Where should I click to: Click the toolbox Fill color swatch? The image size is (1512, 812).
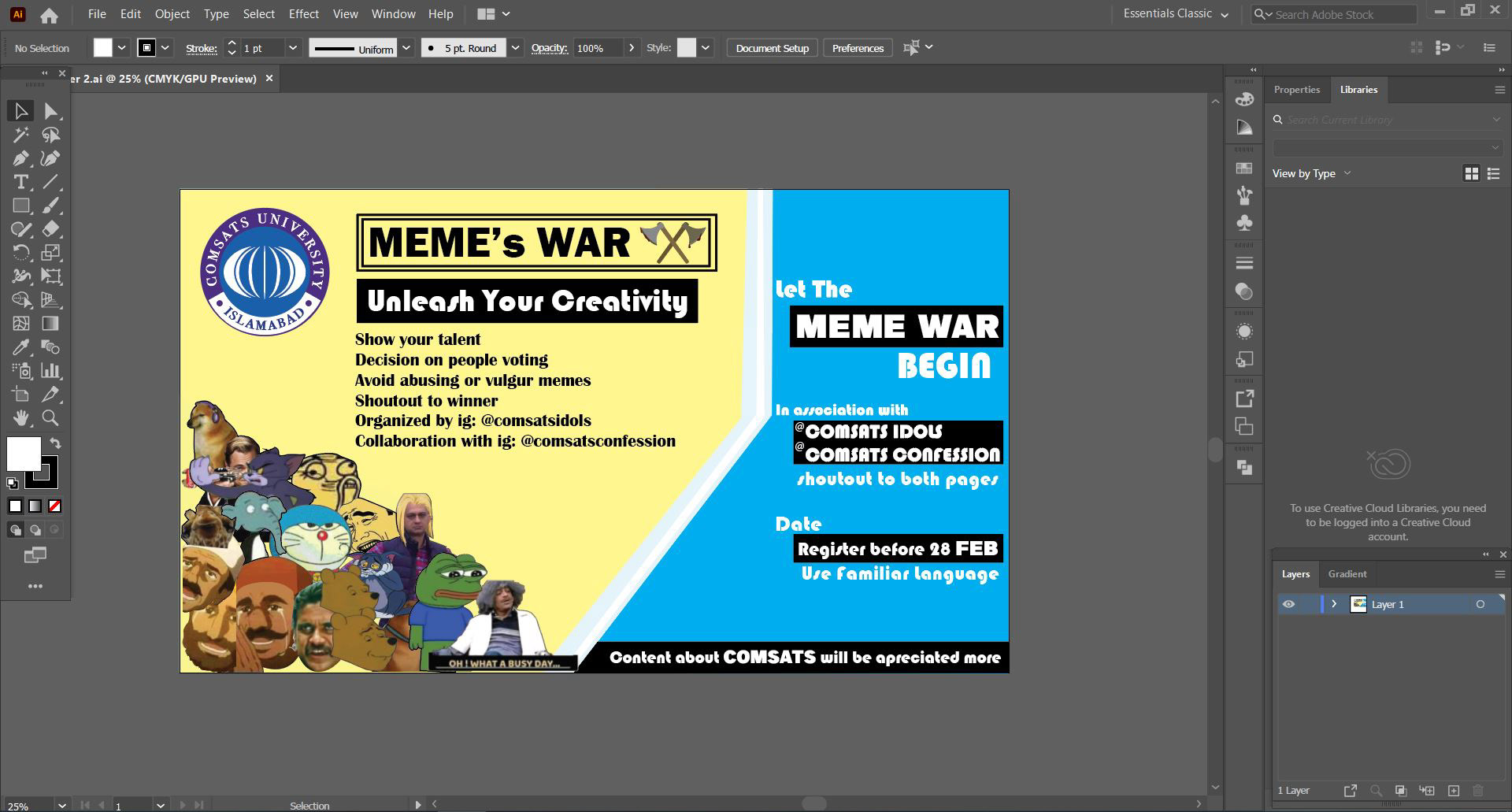24,454
